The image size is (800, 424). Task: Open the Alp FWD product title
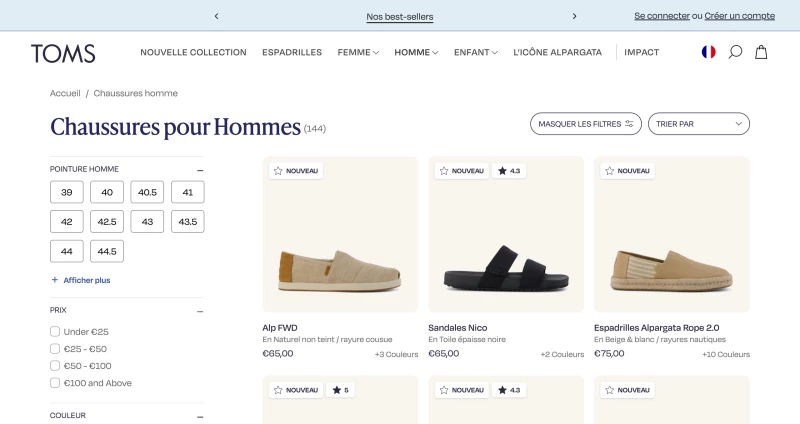(280, 328)
